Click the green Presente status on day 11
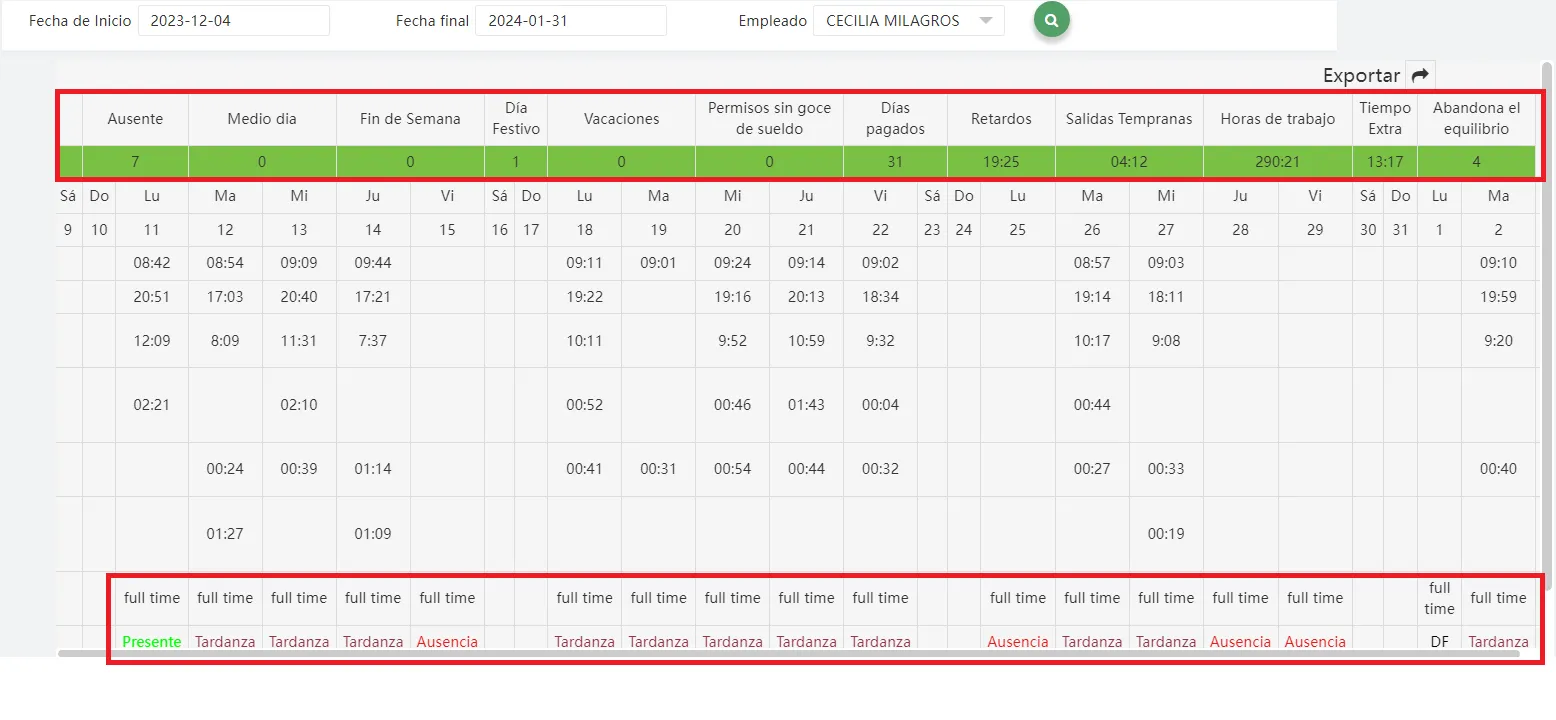 coord(152,641)
